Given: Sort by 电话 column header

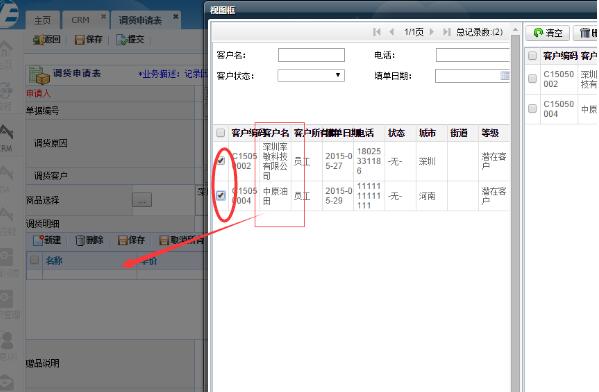Looking at the screenshot, I should (364, 133).
